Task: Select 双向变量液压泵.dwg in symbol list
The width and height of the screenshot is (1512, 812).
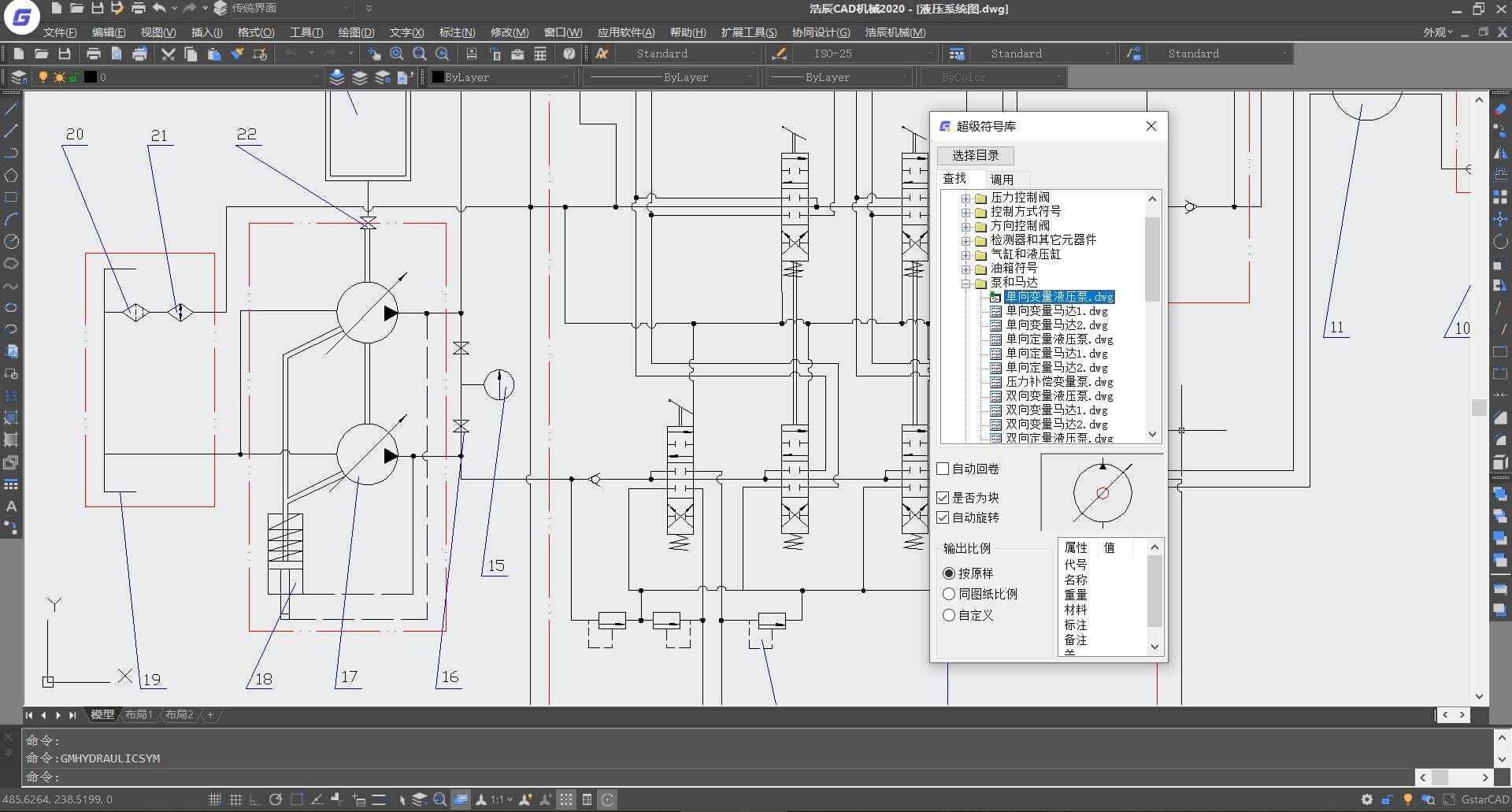Action: (1058, 396)
